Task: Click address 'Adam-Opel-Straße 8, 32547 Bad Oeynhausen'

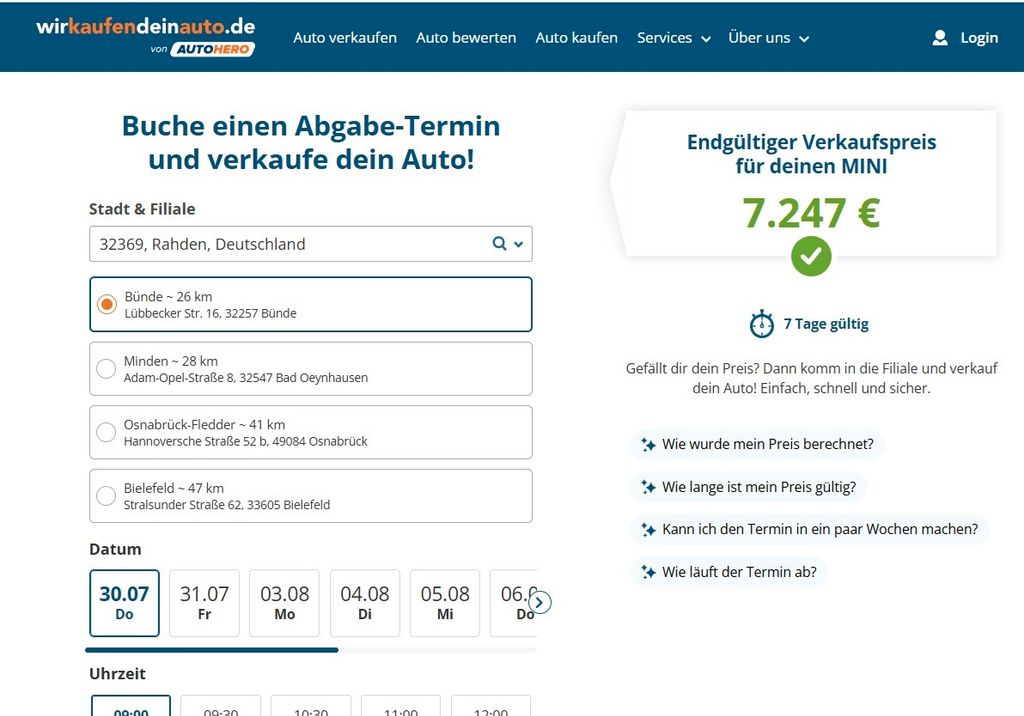Action: click(246, 378)
